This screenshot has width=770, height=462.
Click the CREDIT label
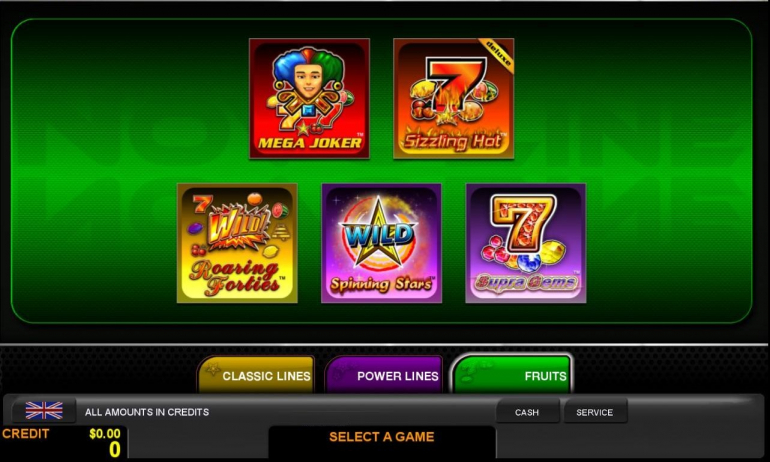click(x=26, y=434)
